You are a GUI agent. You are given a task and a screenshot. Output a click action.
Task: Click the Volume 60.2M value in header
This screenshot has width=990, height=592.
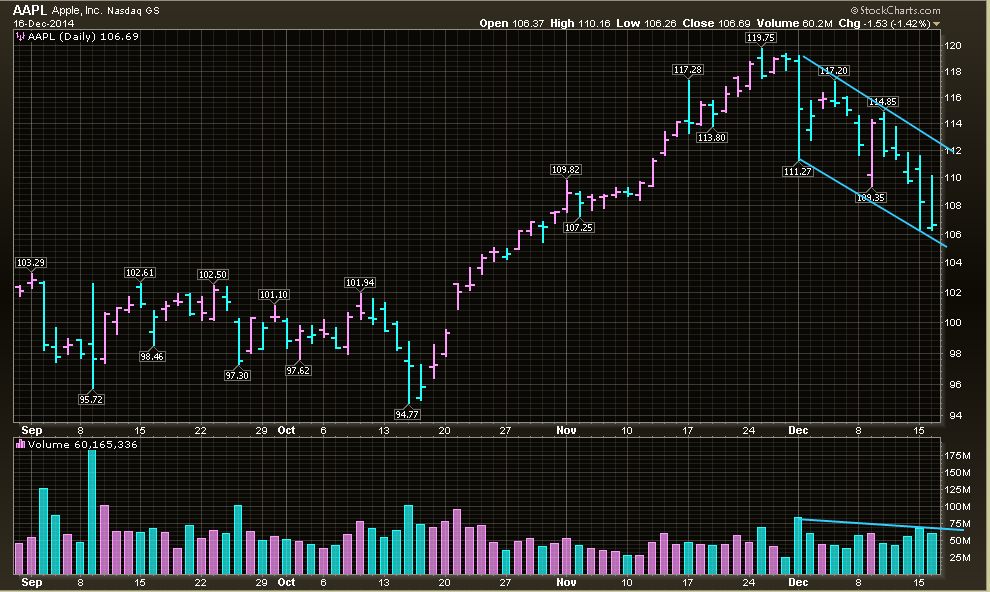pyautogui.click(x=795, y=23)
